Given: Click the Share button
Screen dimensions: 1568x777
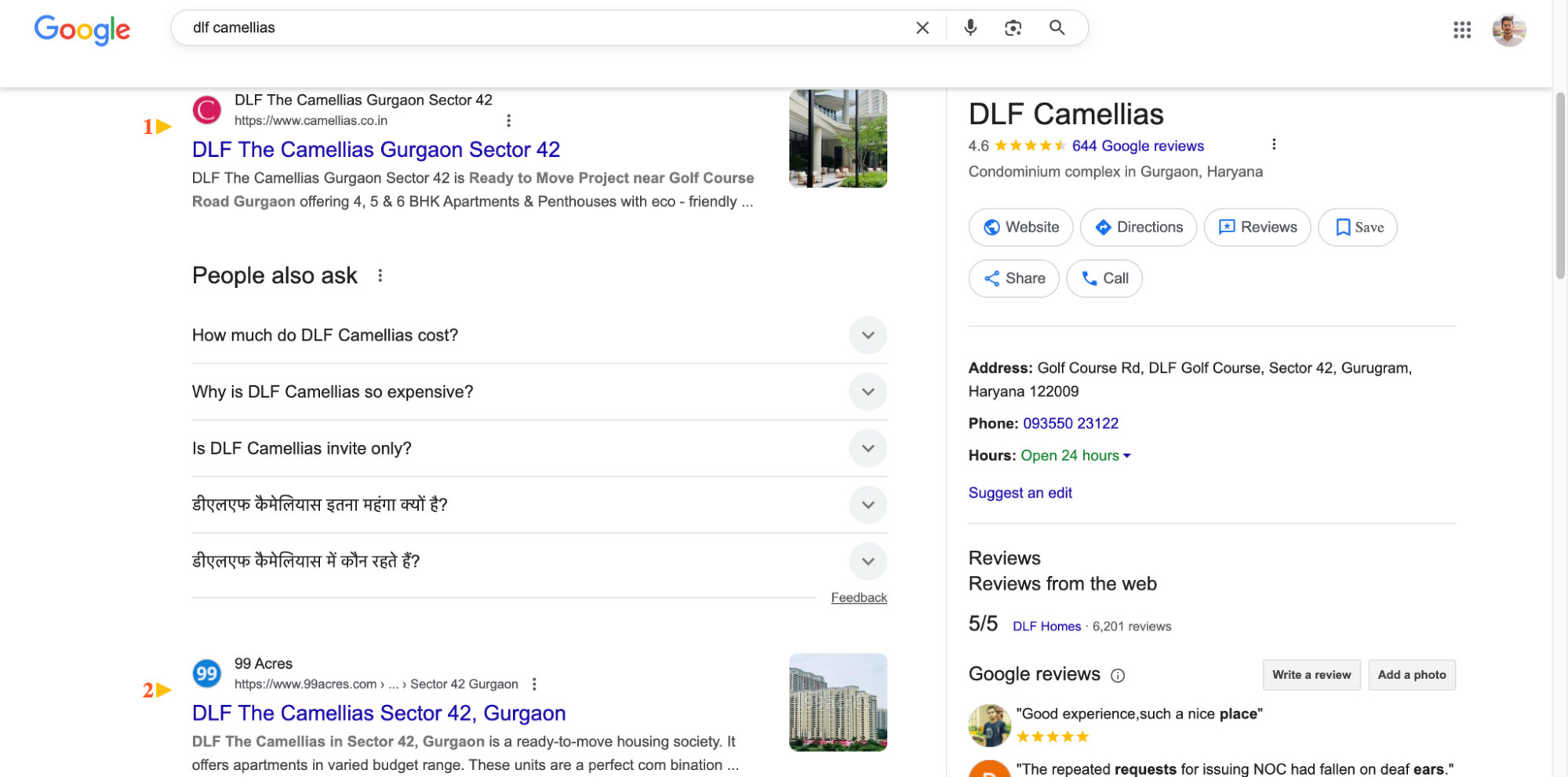Looking at the screenshot, I should [1013, 279].
